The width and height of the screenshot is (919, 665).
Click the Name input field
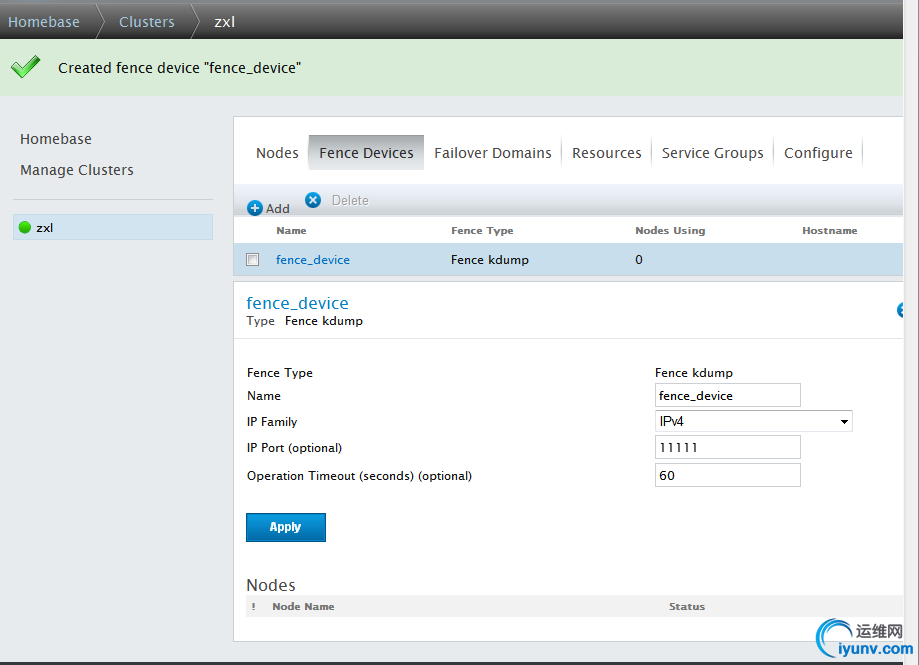pos(727,395)
